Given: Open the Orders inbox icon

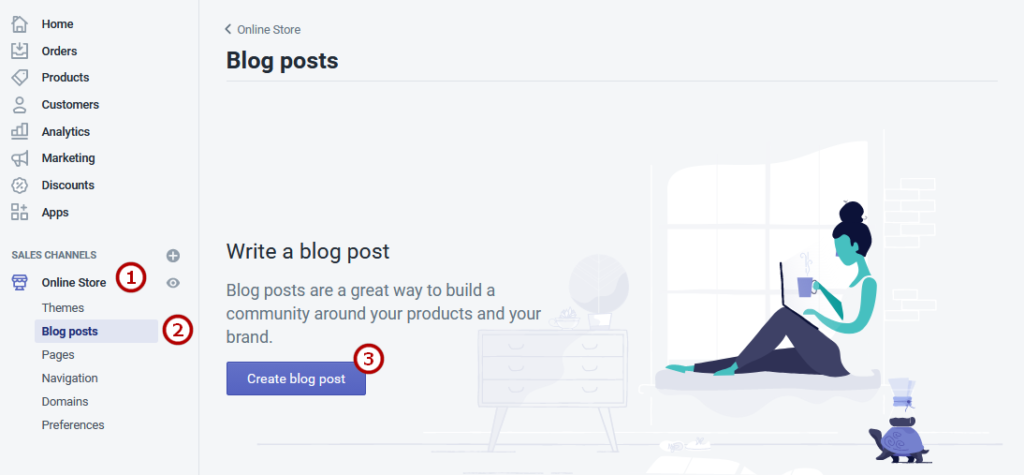Looking at the screenshot, I should point(20,51).
